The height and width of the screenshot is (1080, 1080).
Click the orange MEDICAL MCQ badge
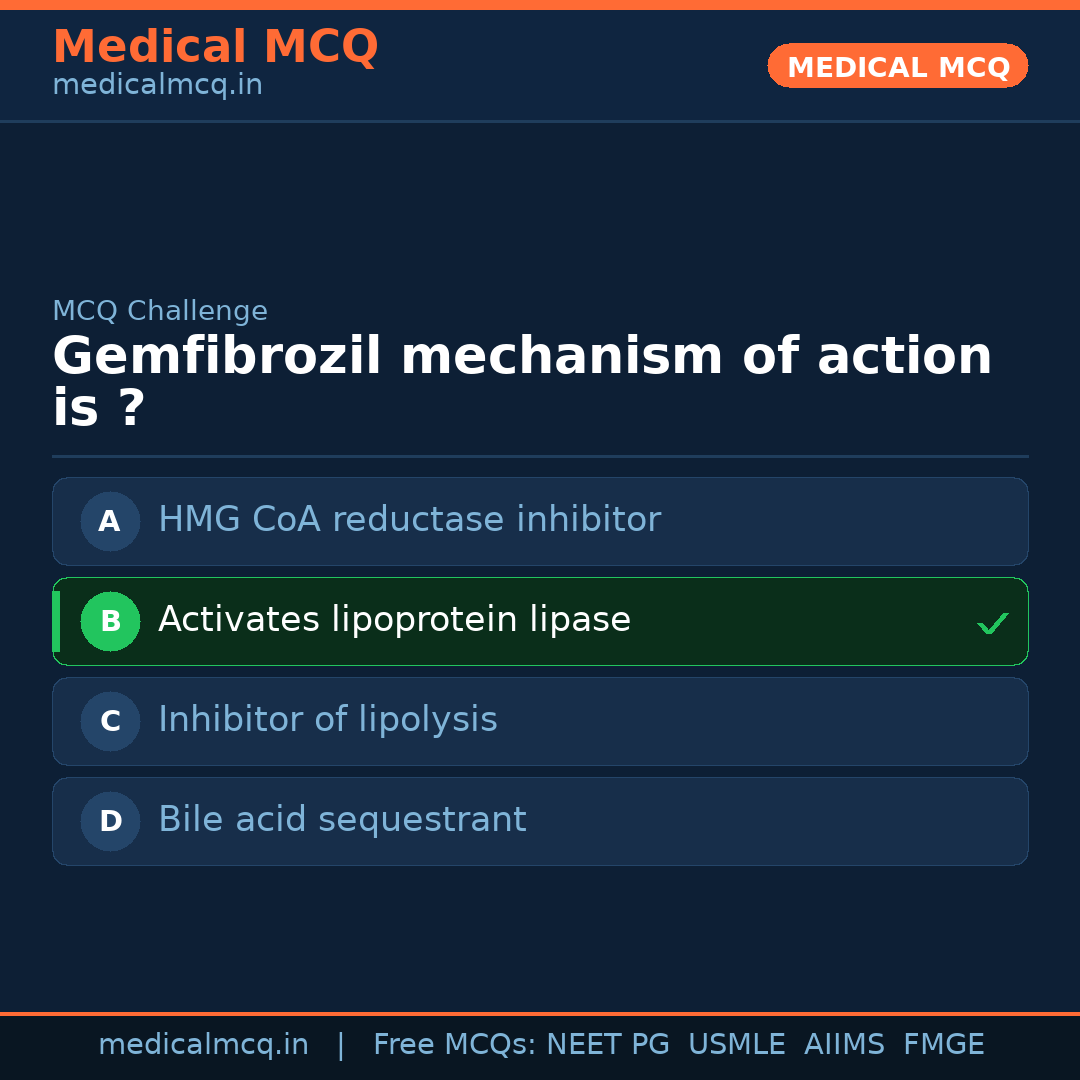(x=897, y=66)
